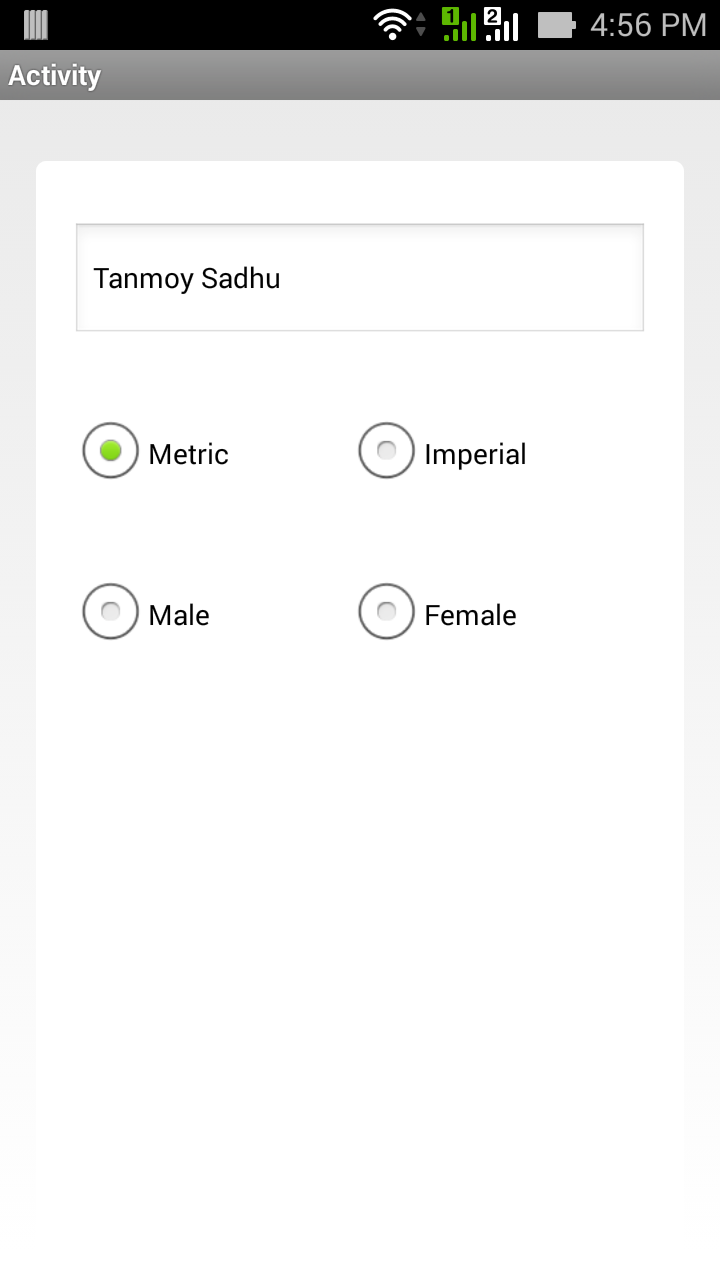Tap the Female label text
The height and width of the screenshot is (1280, 720).
pos(470,616)
